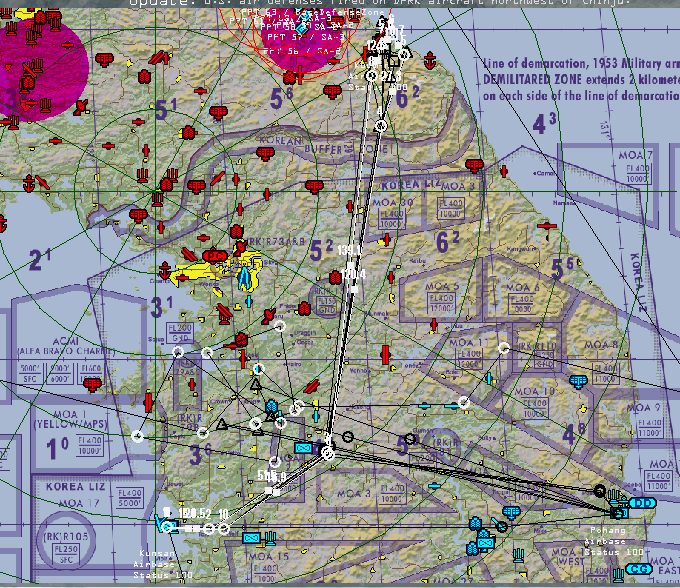This screenshot has width=680, height=588.
Task: Click the MOA 11 airspace label
Action: [469, 343]
